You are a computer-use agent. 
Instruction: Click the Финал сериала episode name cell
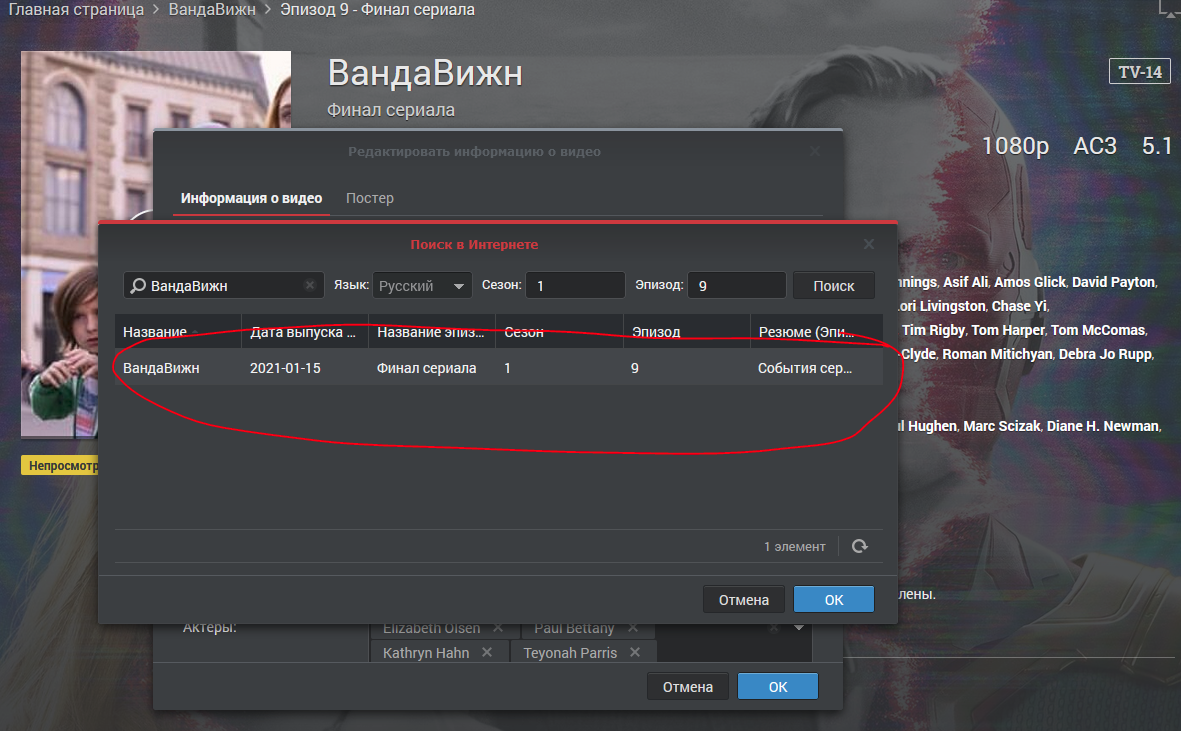point(426,368)
